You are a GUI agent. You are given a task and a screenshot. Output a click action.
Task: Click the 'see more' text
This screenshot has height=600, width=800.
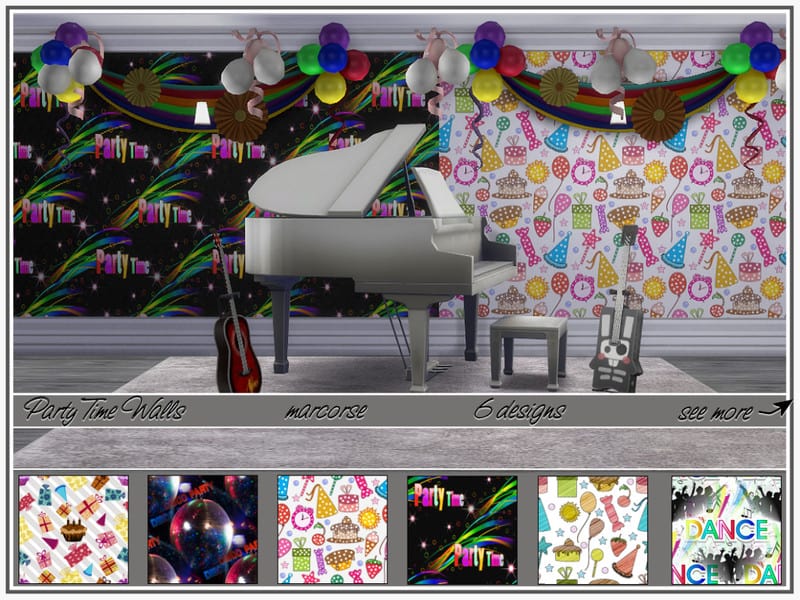[715, 411]
